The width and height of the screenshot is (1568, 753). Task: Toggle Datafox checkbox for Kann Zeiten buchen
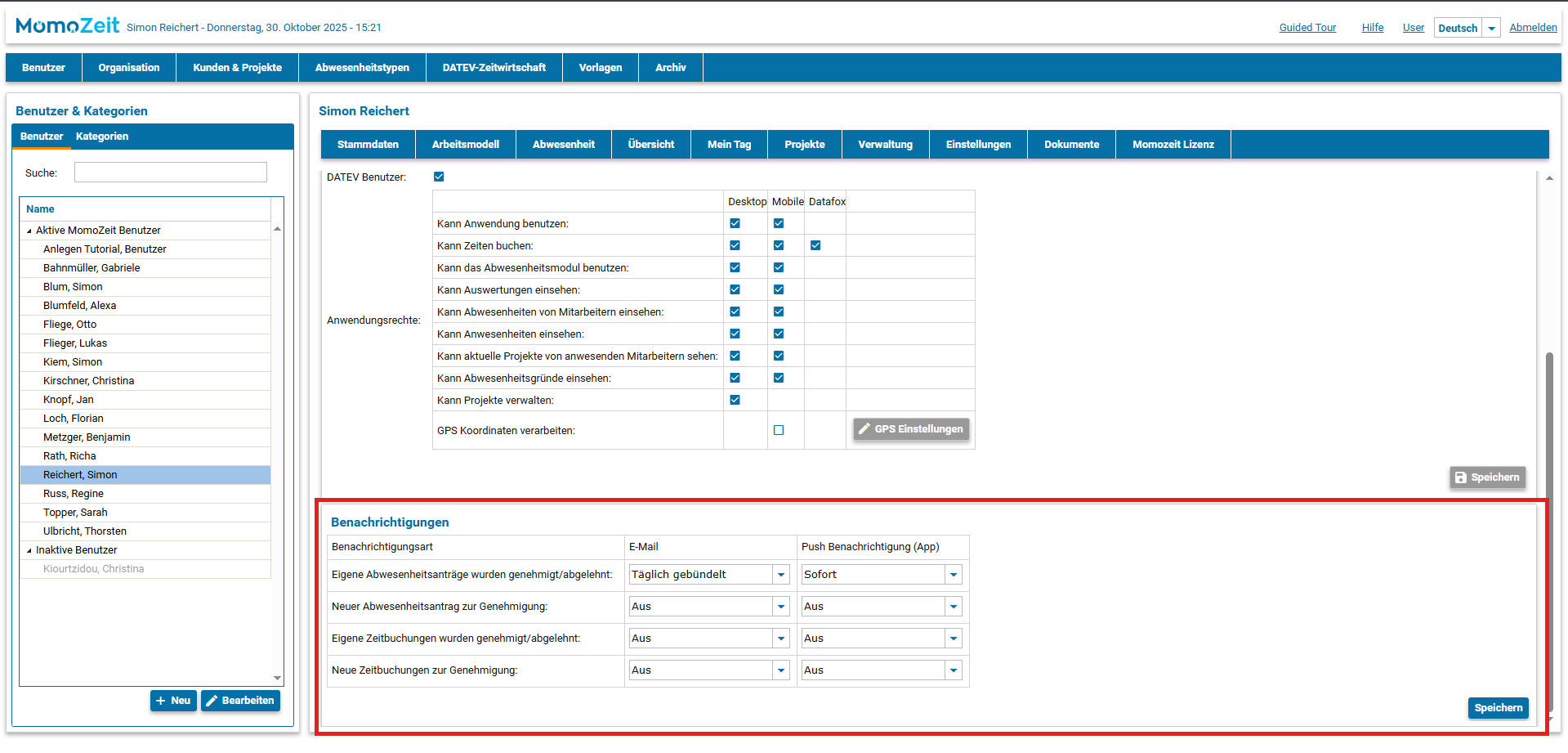[815, 245]
